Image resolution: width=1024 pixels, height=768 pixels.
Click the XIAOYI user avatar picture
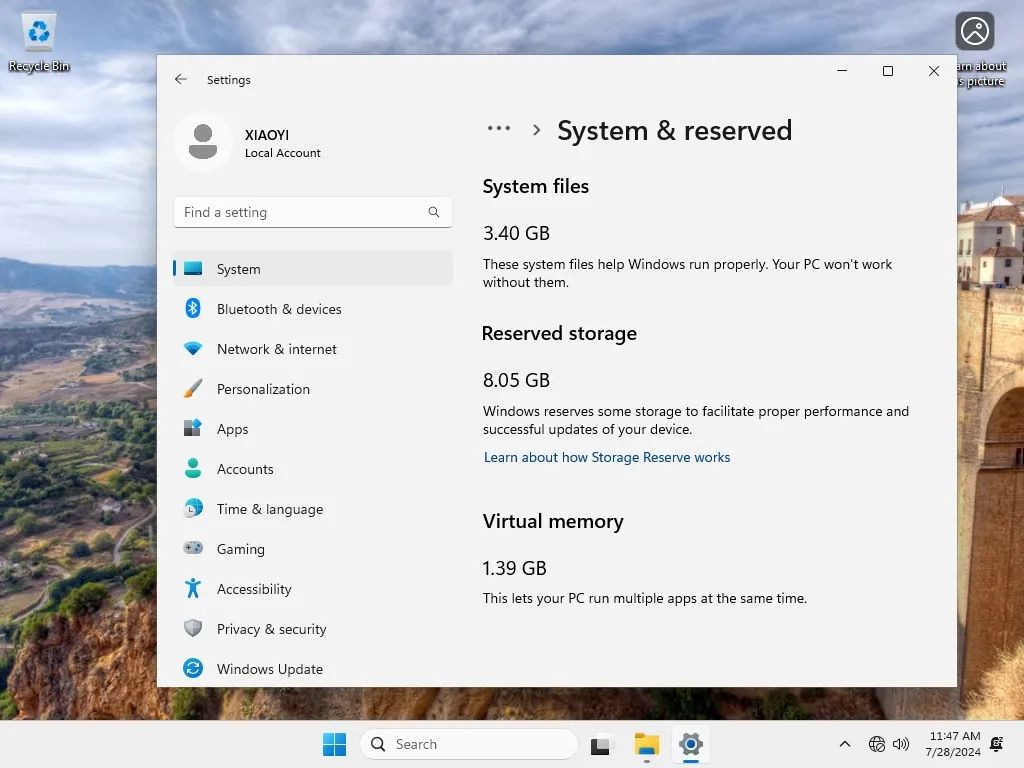click(x=203, y=142)
